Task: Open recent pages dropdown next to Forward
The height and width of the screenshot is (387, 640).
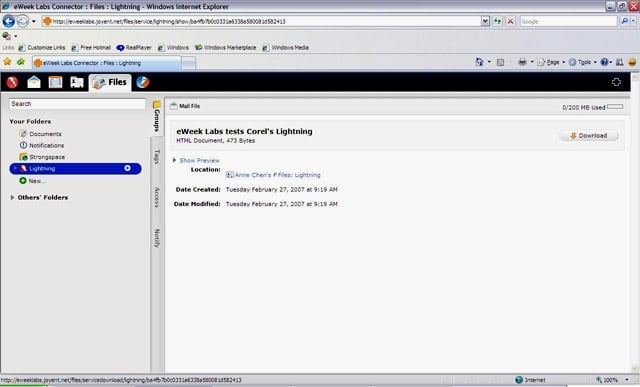Action: pyautogui.click(x=34, y=21)
